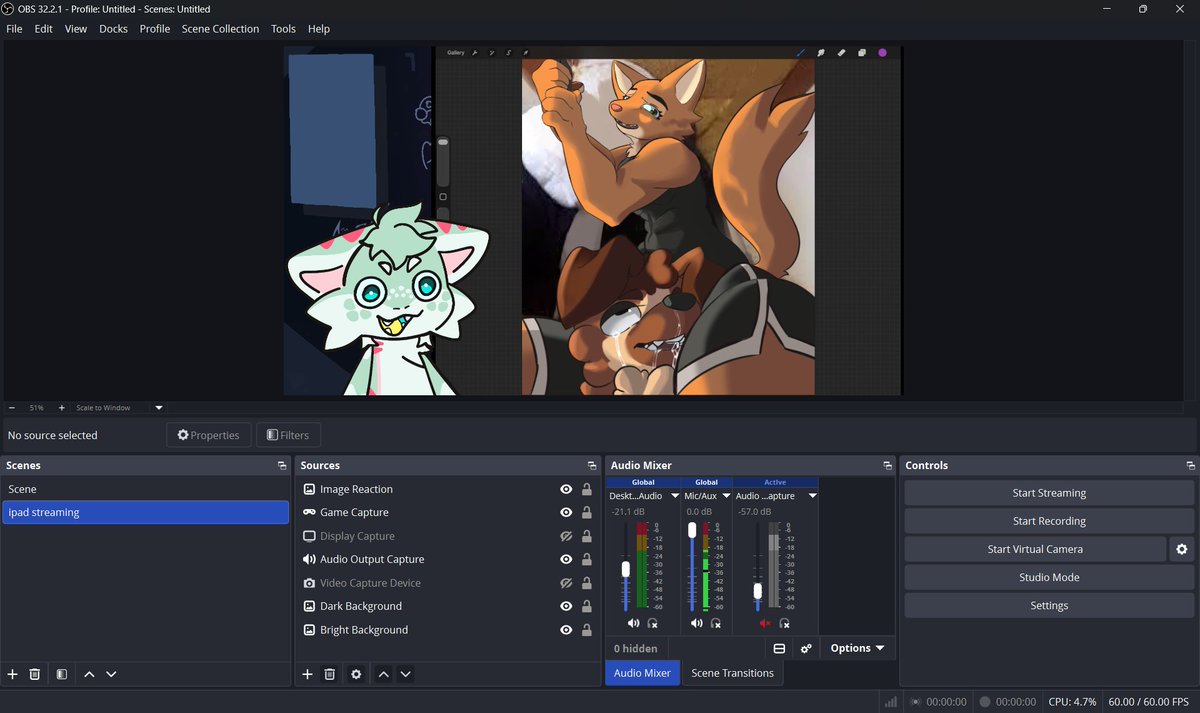Viewport: 1200px width, 713px height.
Task: Toggle the lock on the Dark Background source
Action: pyautogui.click(x=587, y=606)
